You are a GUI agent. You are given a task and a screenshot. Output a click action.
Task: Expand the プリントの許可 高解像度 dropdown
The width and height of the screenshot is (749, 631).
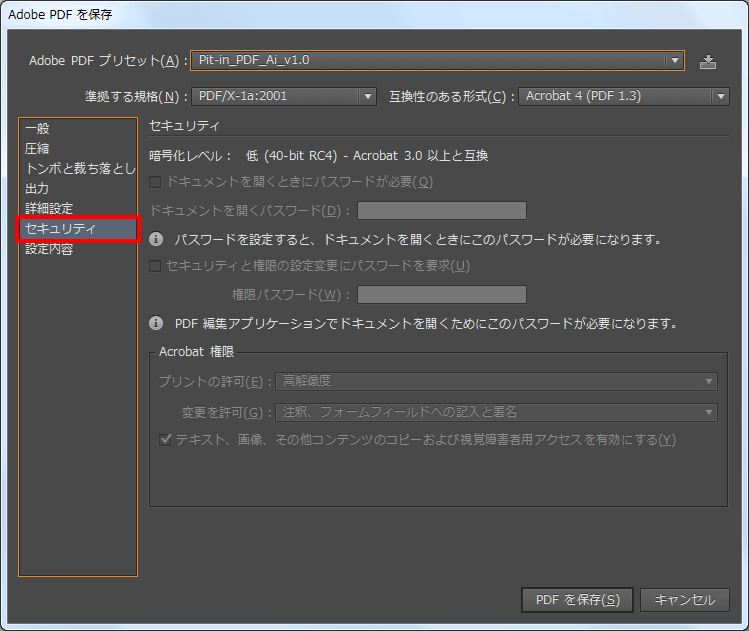pyautogui.click(x=496, y=381)
